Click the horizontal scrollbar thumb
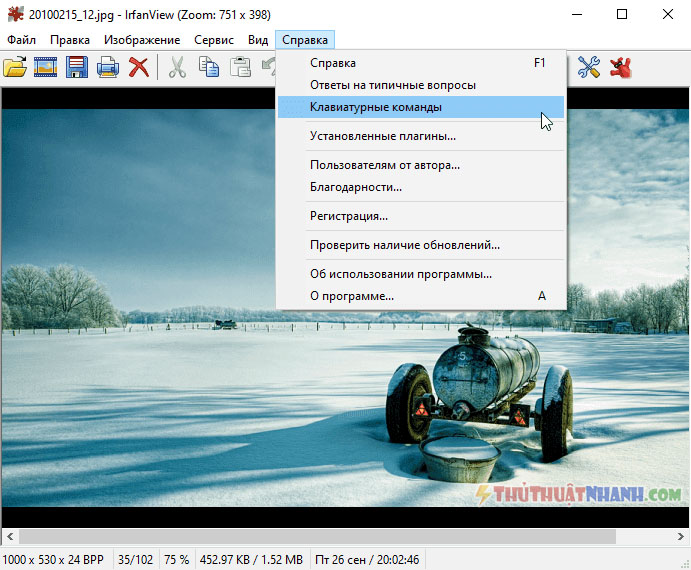Viewport: 691px width, 570px height. (x=317, y=536)
